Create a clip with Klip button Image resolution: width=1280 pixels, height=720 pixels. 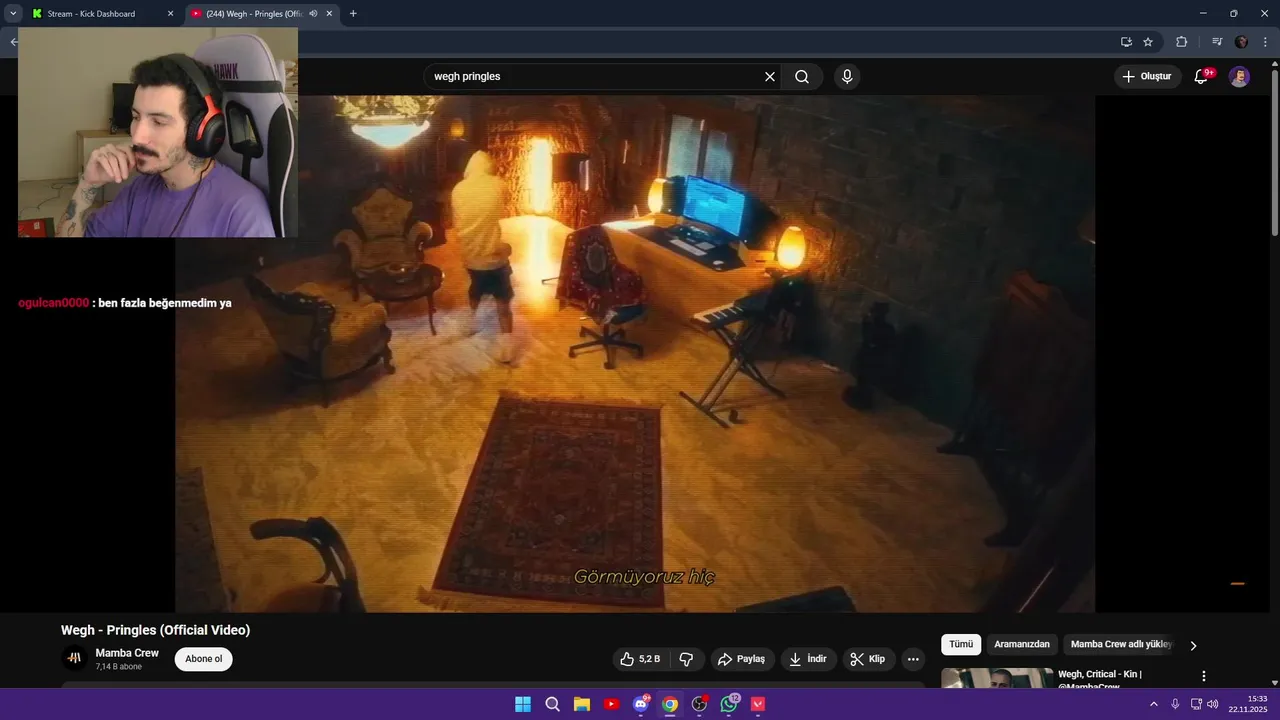[x=868, y=659]
